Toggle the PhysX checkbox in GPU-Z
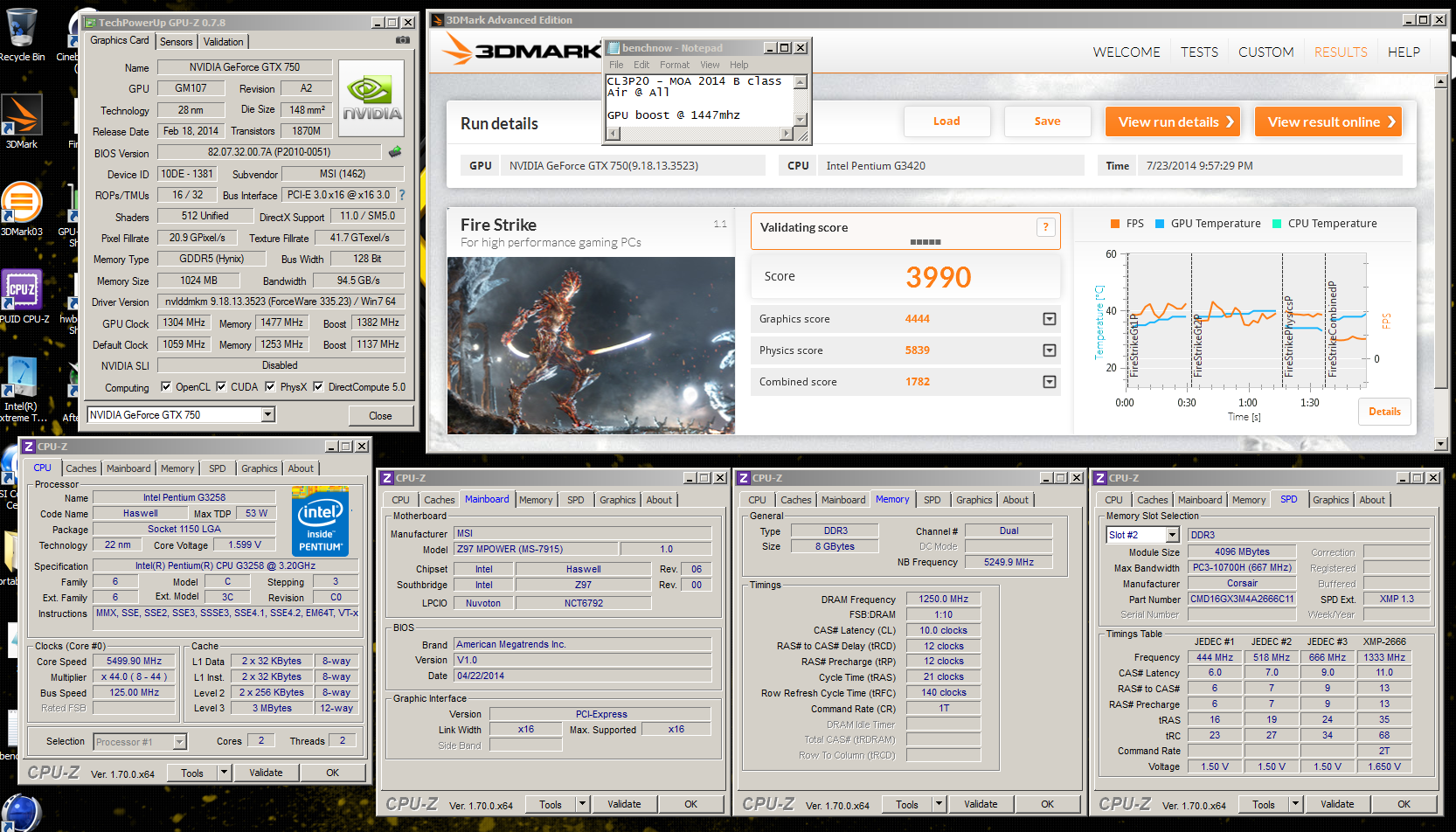Screen dimensions: 1456x832 [x=270, y=386]
